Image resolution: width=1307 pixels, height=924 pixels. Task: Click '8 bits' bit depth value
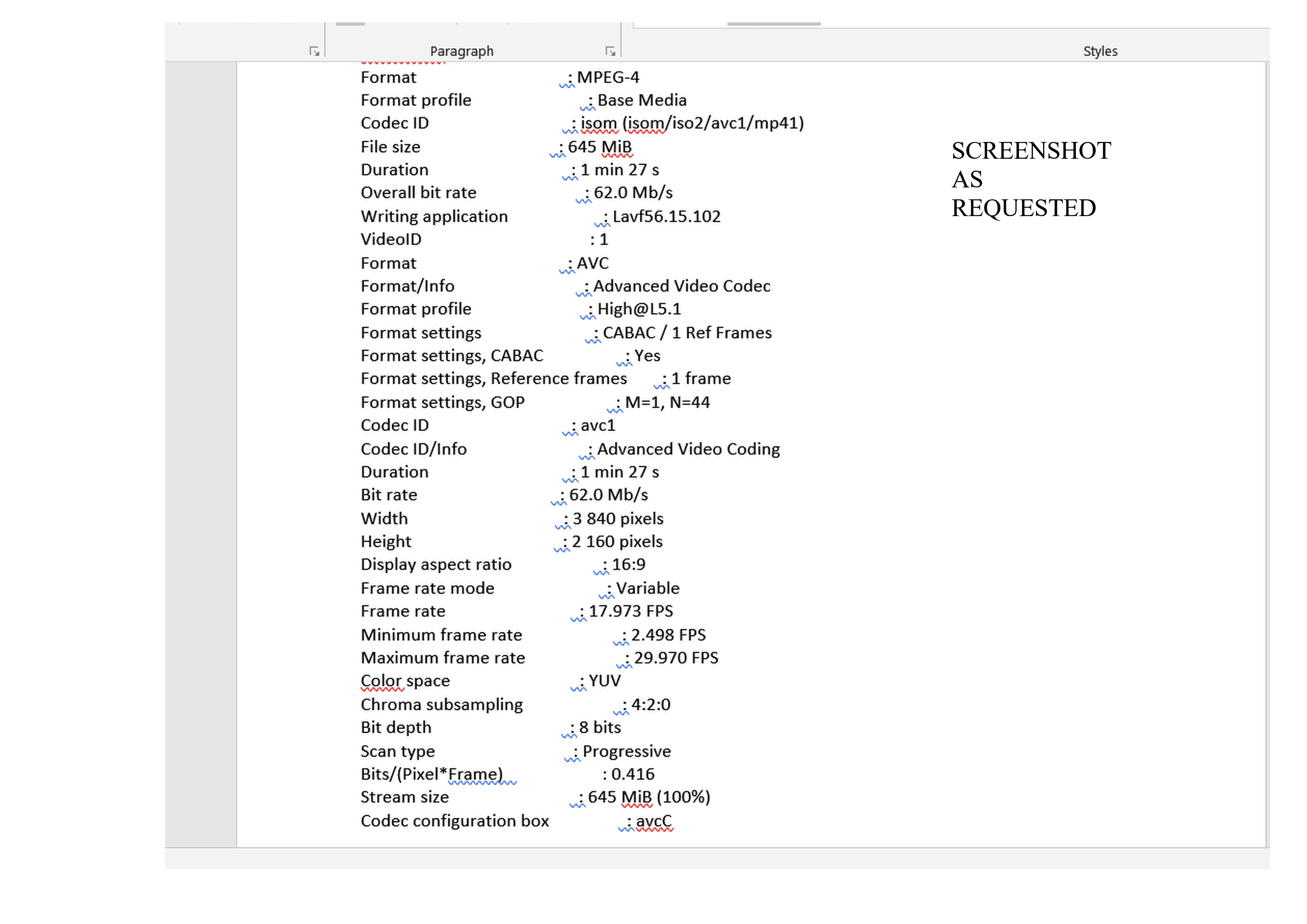(x=600, y=728)
